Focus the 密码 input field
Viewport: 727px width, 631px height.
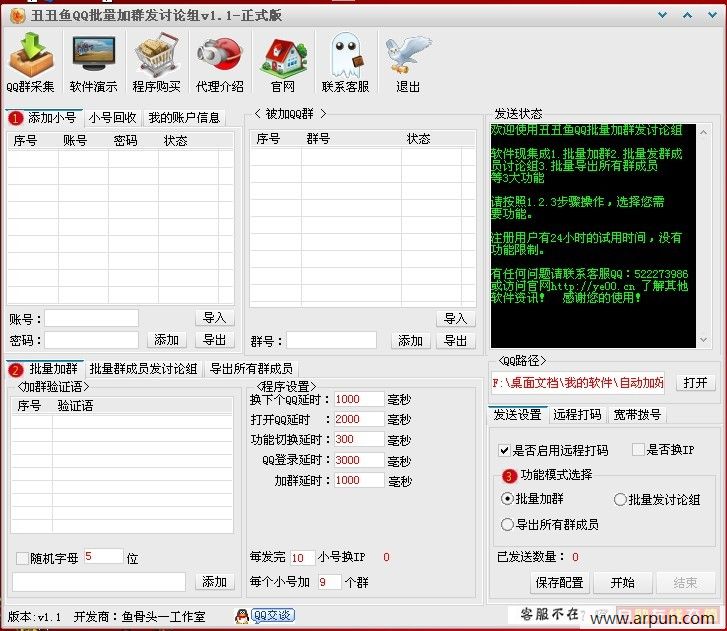coord(91,340)
